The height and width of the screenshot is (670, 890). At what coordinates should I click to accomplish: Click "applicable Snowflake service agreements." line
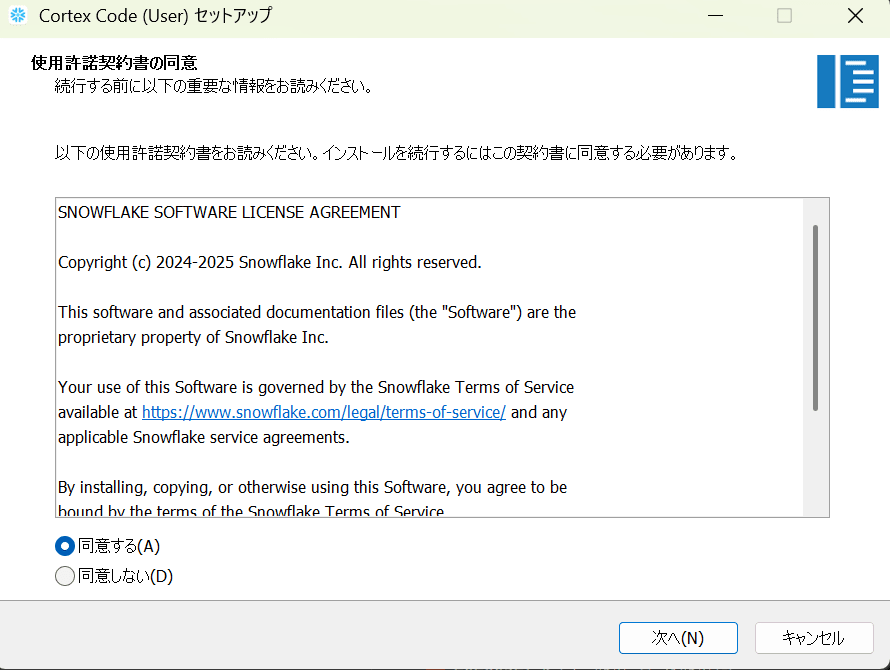[x=204, y=437]
